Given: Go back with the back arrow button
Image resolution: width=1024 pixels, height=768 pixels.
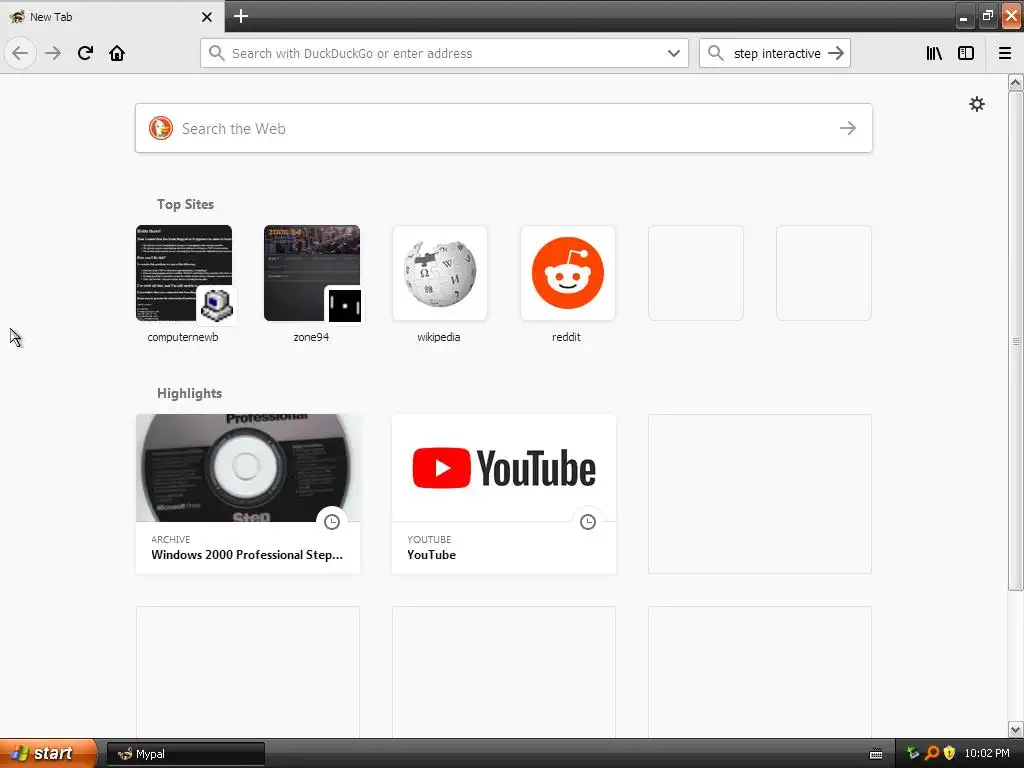Looking at the screenshot, I should tap(20, 53).
